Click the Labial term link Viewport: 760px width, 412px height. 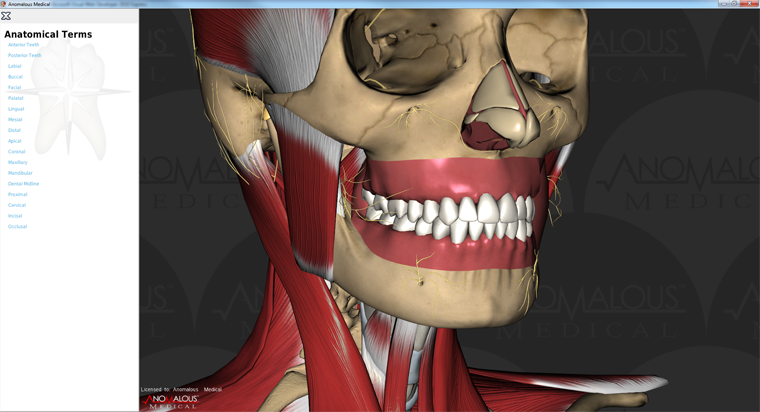(x=15, y=66)
